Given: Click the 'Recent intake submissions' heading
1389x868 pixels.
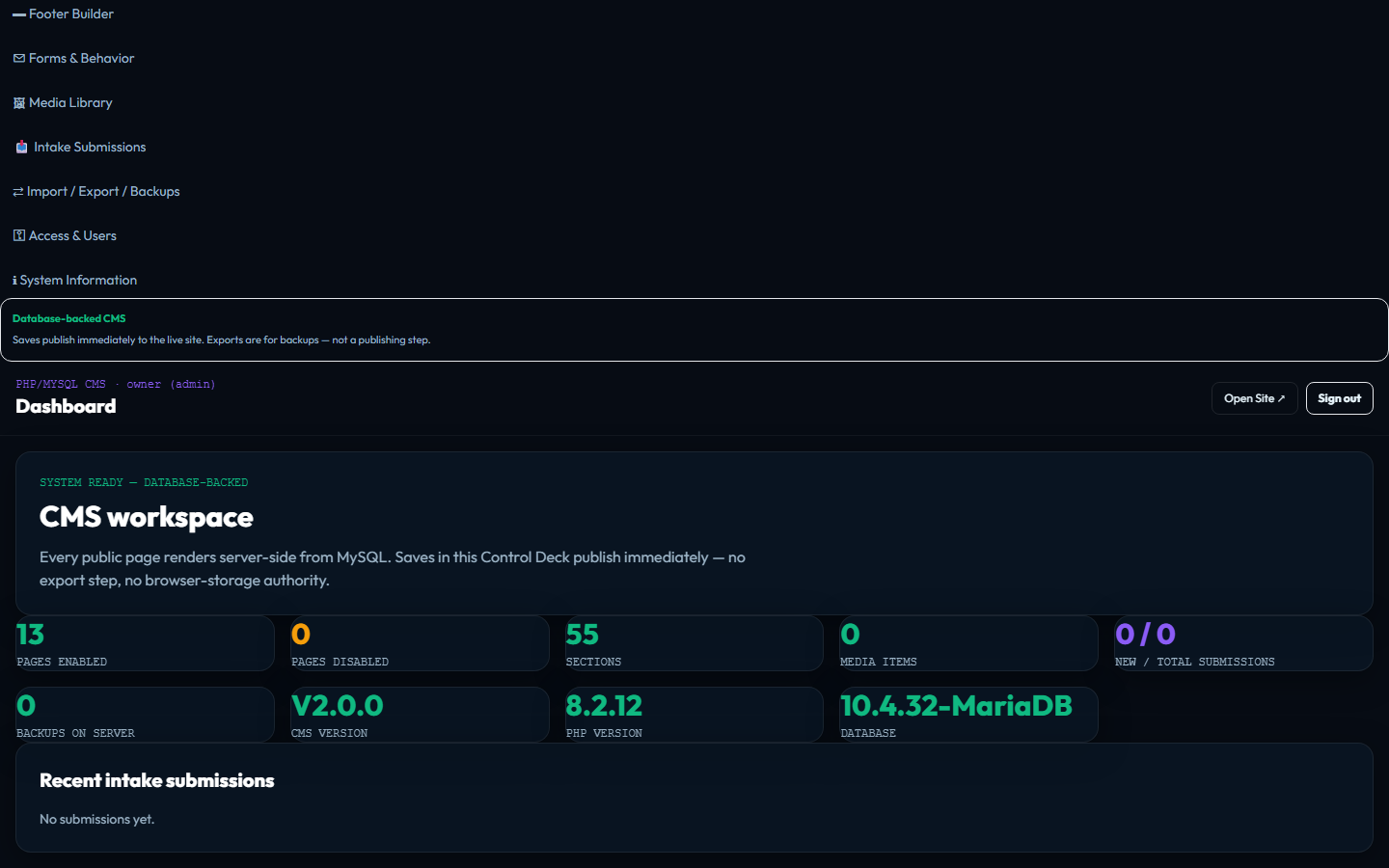Looking at the screenshot, I should (x=157, y=780).
